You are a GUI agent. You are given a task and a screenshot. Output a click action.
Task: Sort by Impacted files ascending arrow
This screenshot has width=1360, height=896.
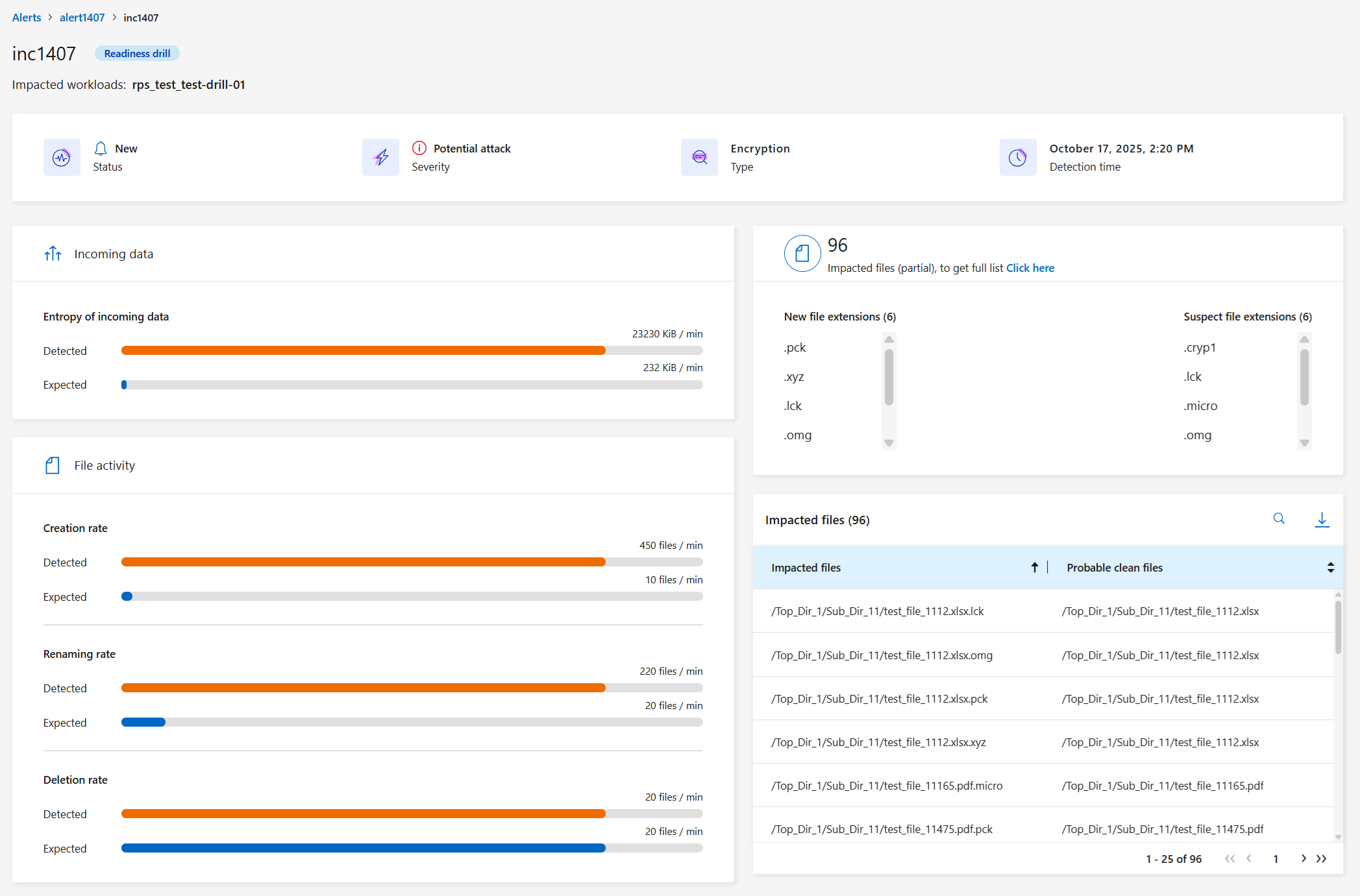point(1035,568)
